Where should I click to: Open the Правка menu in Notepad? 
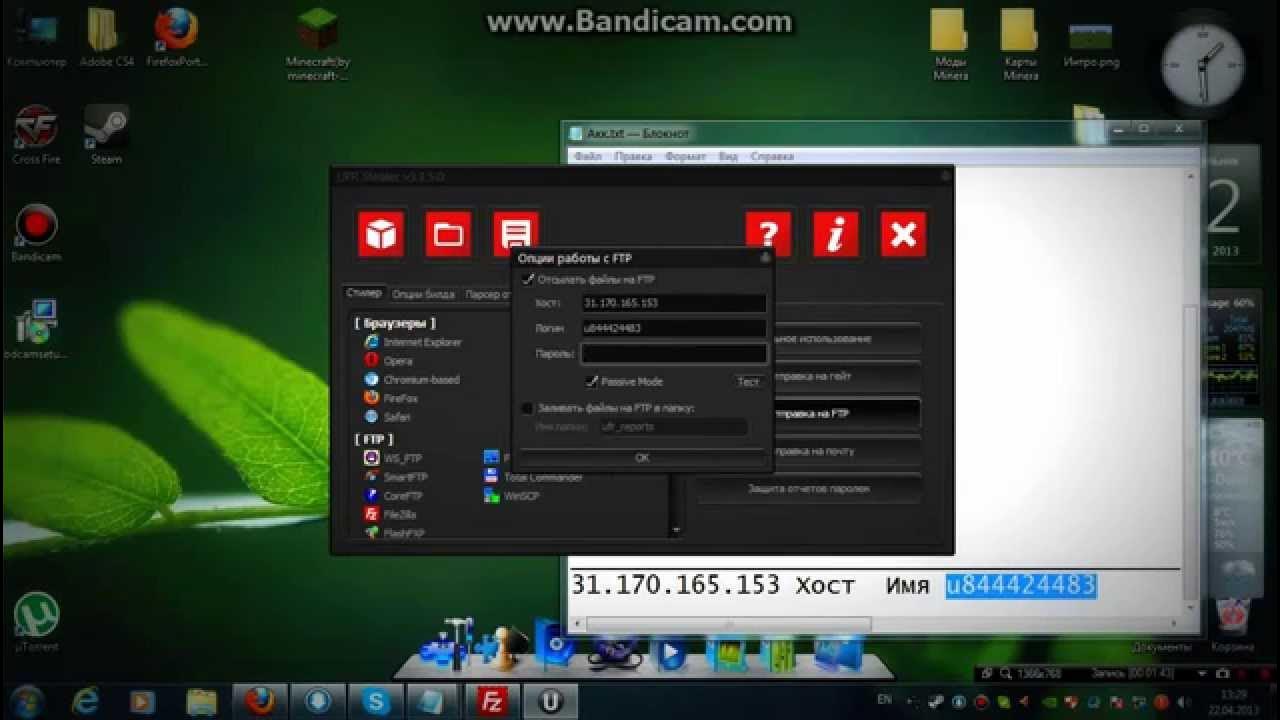click(x=633, y=156)
